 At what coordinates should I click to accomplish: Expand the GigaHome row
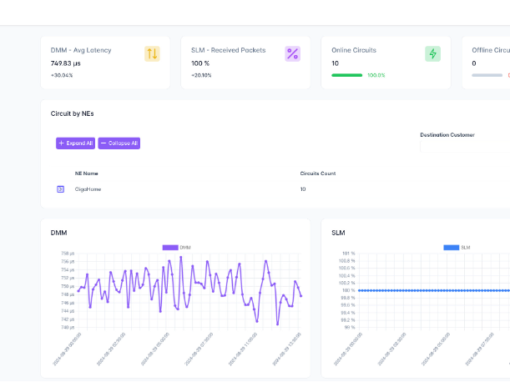60,189
